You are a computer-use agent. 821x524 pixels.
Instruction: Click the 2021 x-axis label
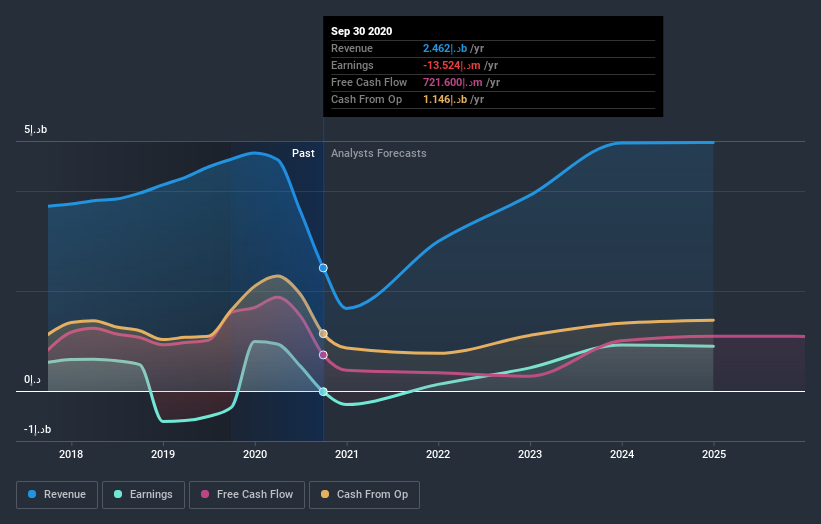[347, 454]
